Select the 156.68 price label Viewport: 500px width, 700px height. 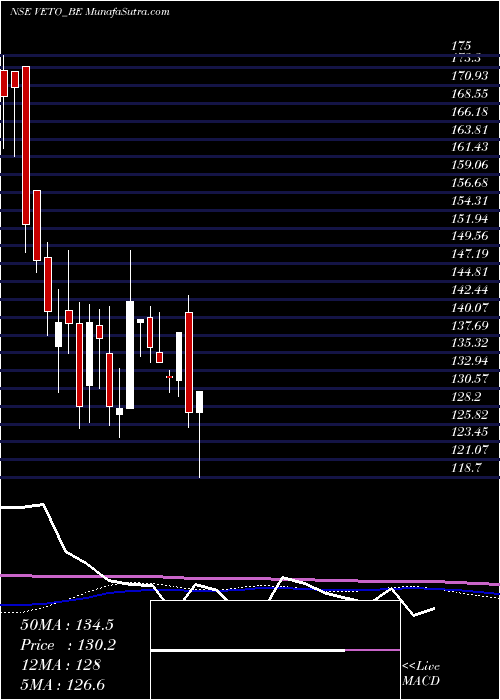pyautogui.click(x=470, y=183)
